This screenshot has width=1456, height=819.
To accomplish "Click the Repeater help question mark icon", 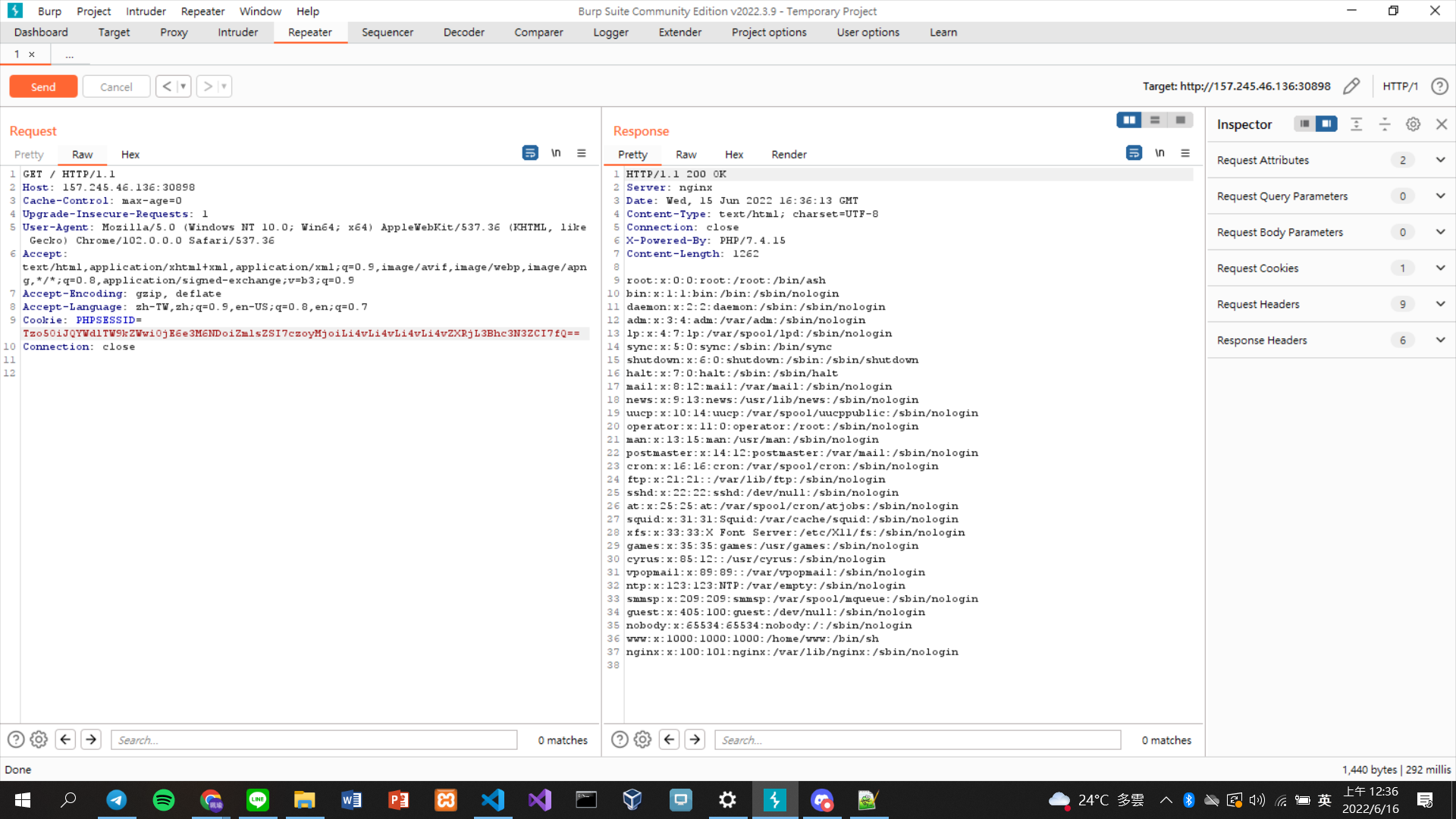I will click(x=1439, y=86).
